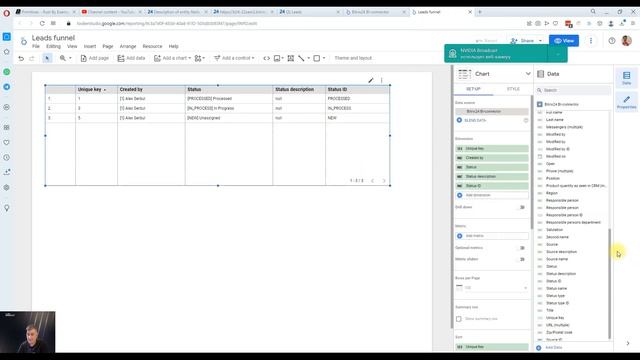Image resolution: width=640 pixels, height=360 pixels.
Task: Open the community visualizations icon
Action: [198, 58]
